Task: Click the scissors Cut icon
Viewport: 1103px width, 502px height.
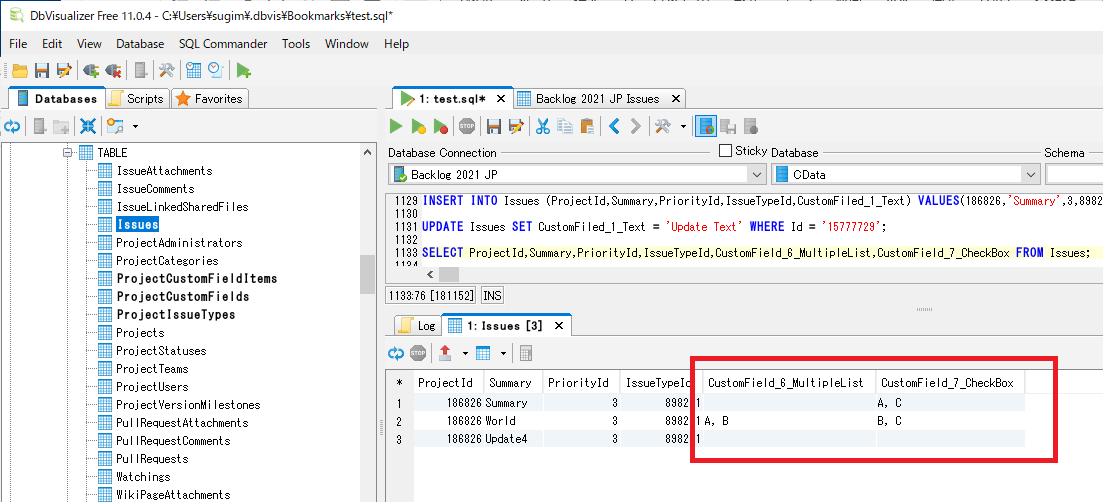Action: tap(543, 126)
